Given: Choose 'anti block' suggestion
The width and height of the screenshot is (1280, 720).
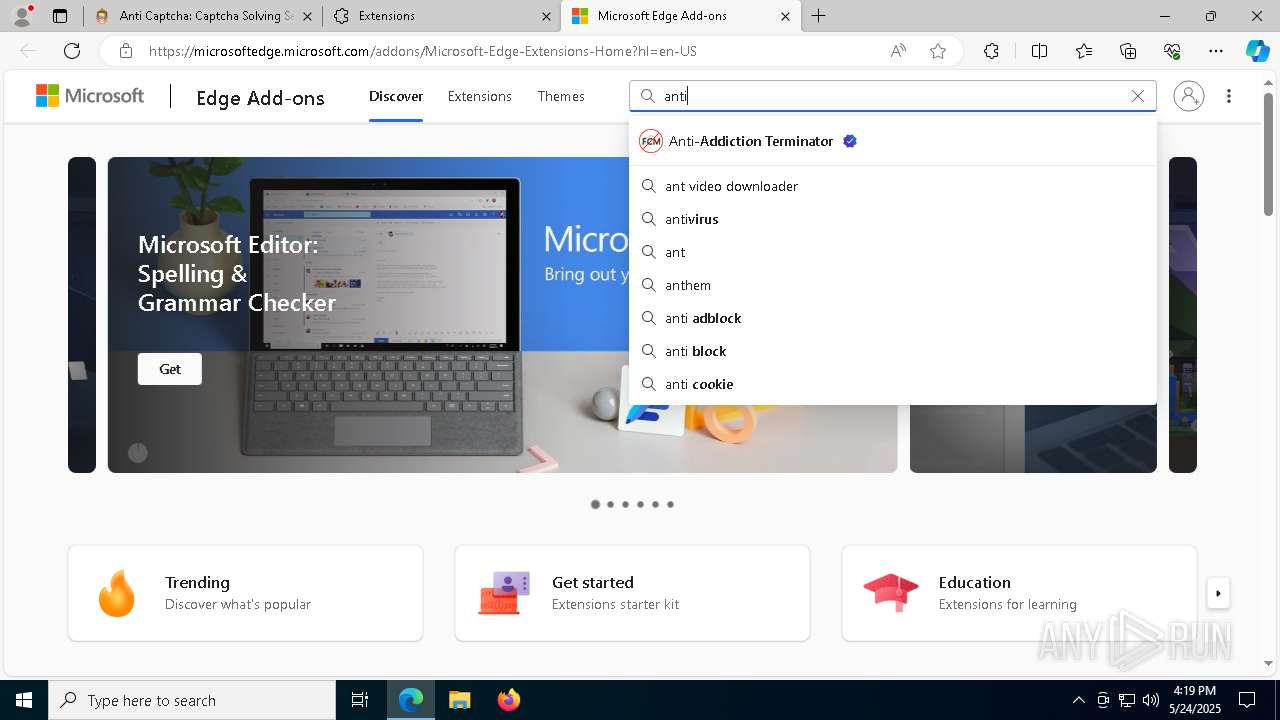Looking at the screenshot, I should coord(893,351).
